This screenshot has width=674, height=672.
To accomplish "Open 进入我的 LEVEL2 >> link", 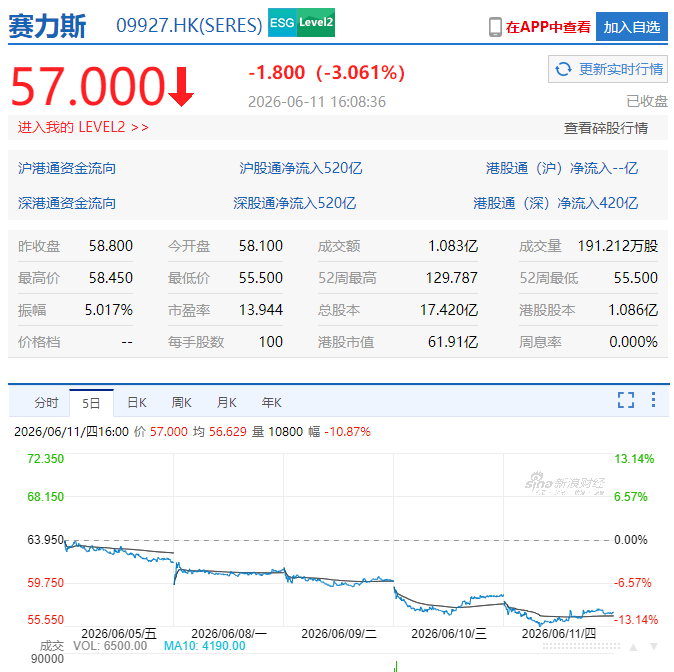I will pos(83,127).
